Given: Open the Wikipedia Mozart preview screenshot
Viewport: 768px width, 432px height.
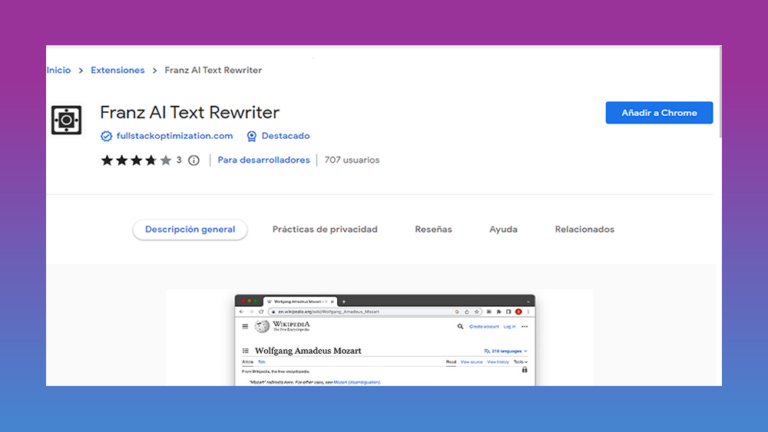Looking at the screenshot, I should tap(385, 340).
